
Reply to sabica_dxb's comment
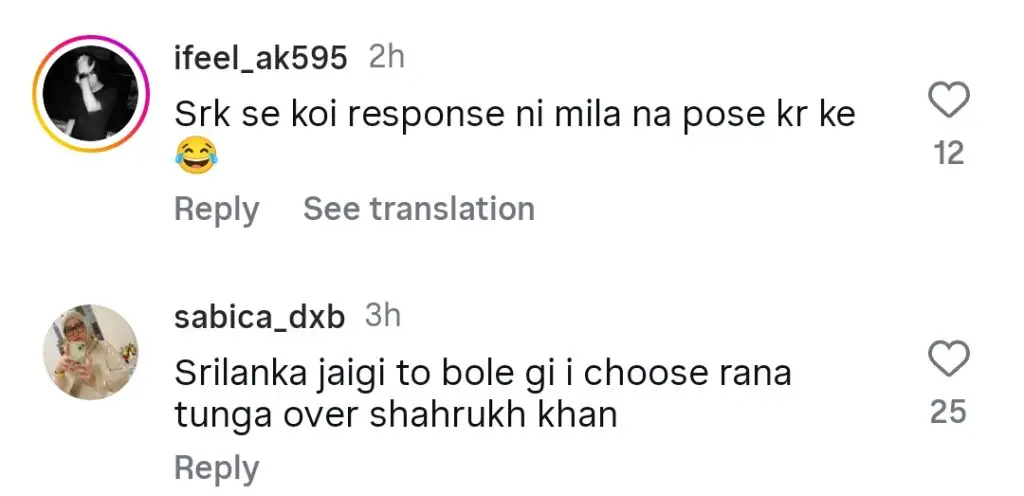click(x=216, y=468)
